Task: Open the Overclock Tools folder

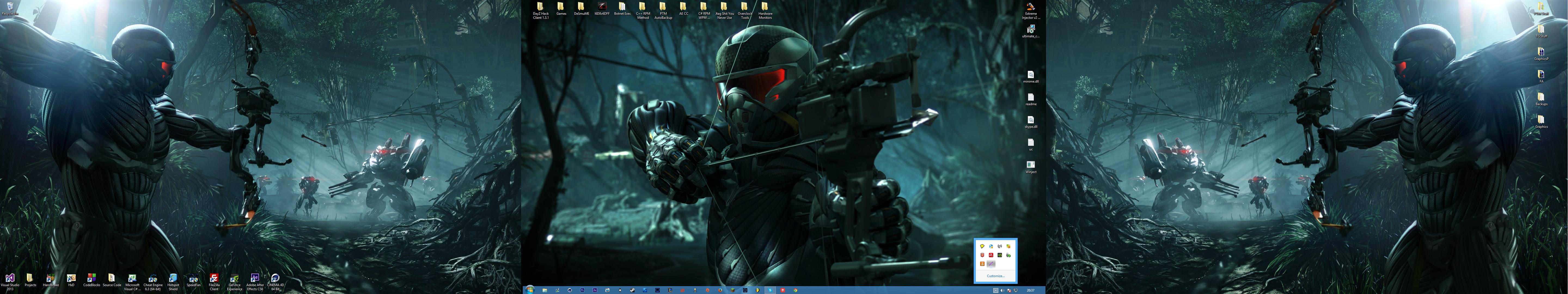Action: pos(744,10)
